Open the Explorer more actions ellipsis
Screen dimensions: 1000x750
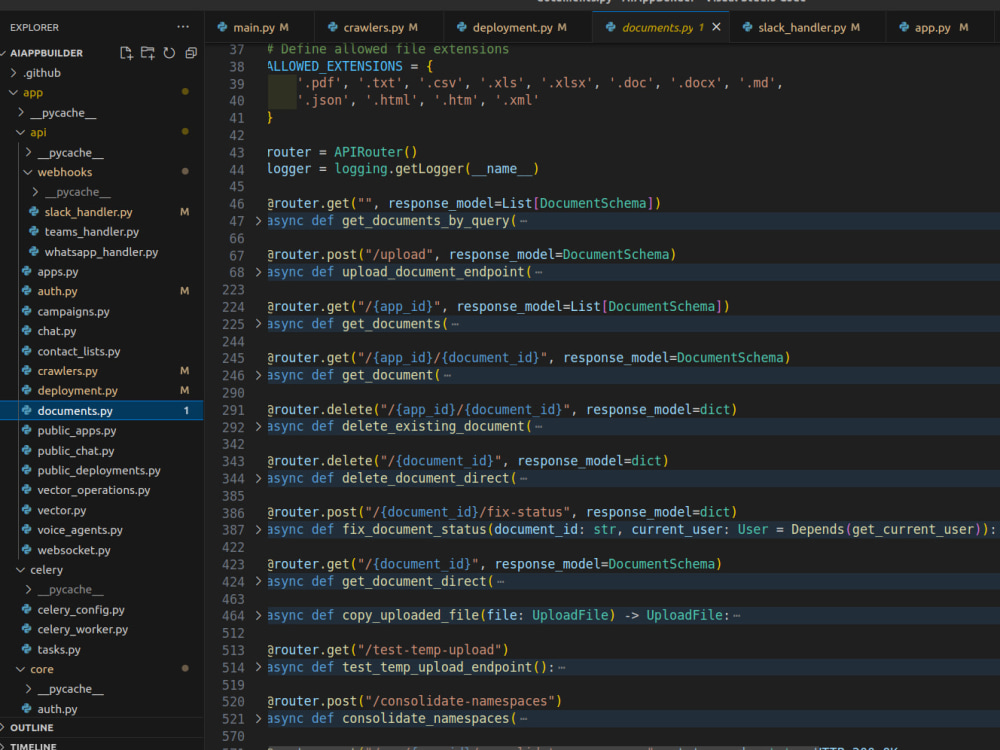[183, 27]
